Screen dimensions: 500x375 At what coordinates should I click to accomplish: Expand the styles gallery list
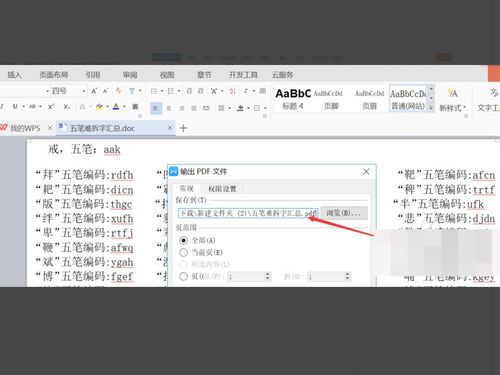(x=431, y=108)
